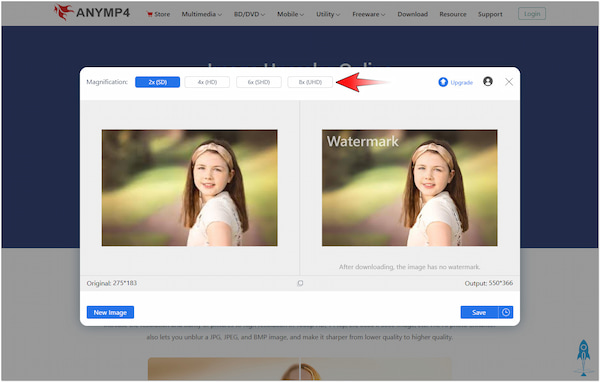Click the Output: 550*366 text
Image resolution: width=600 pixels, height=382 pixels.
[x=489, y=283]
